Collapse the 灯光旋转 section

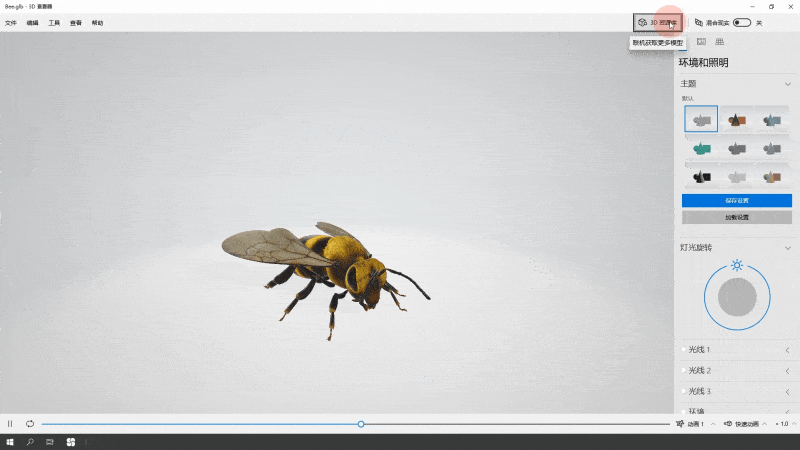787,247
